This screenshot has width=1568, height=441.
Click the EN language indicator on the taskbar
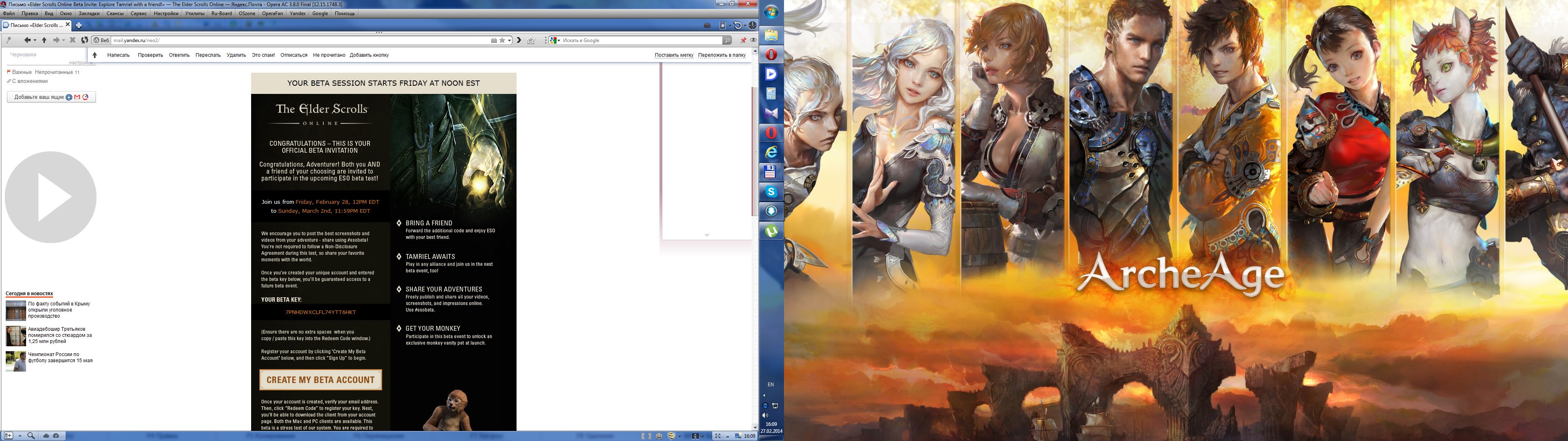(x=771, y=384)
